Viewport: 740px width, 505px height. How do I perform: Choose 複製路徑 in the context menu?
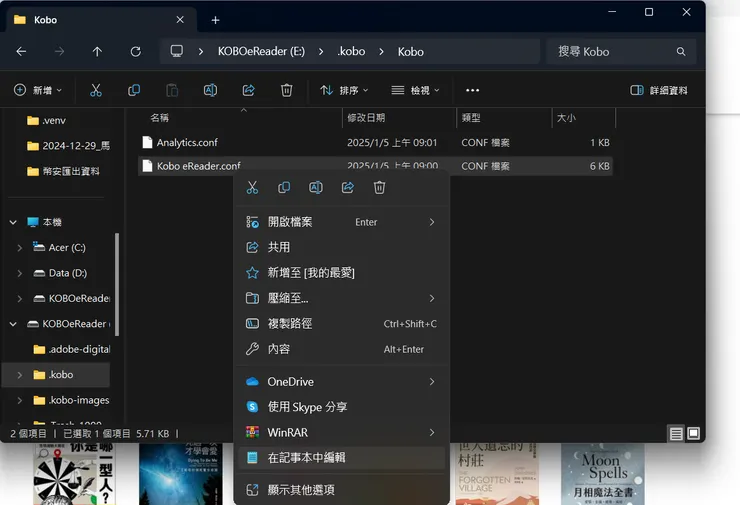click(x=290, y=324)
